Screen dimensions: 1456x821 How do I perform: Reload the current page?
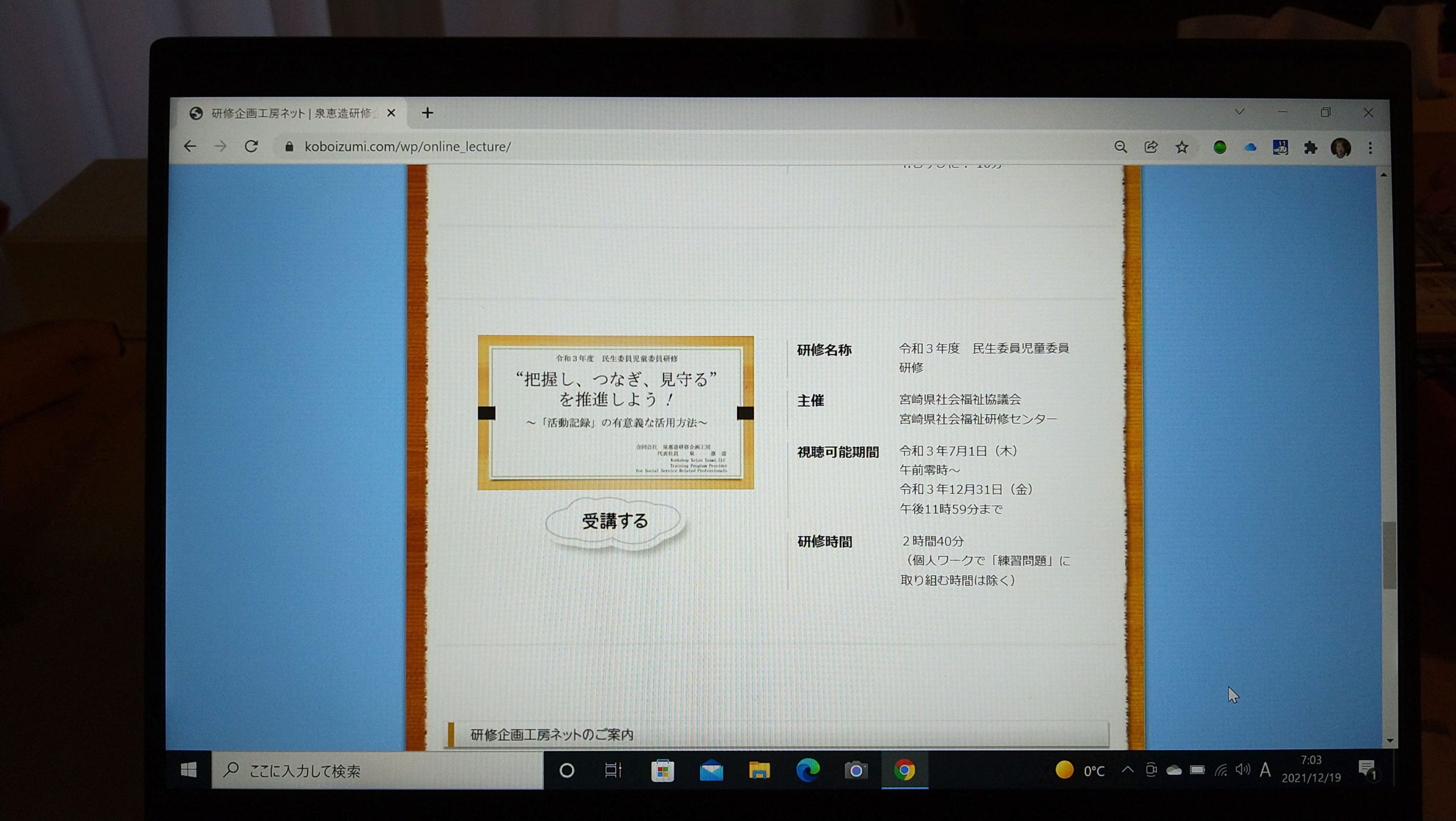(251, 146)
